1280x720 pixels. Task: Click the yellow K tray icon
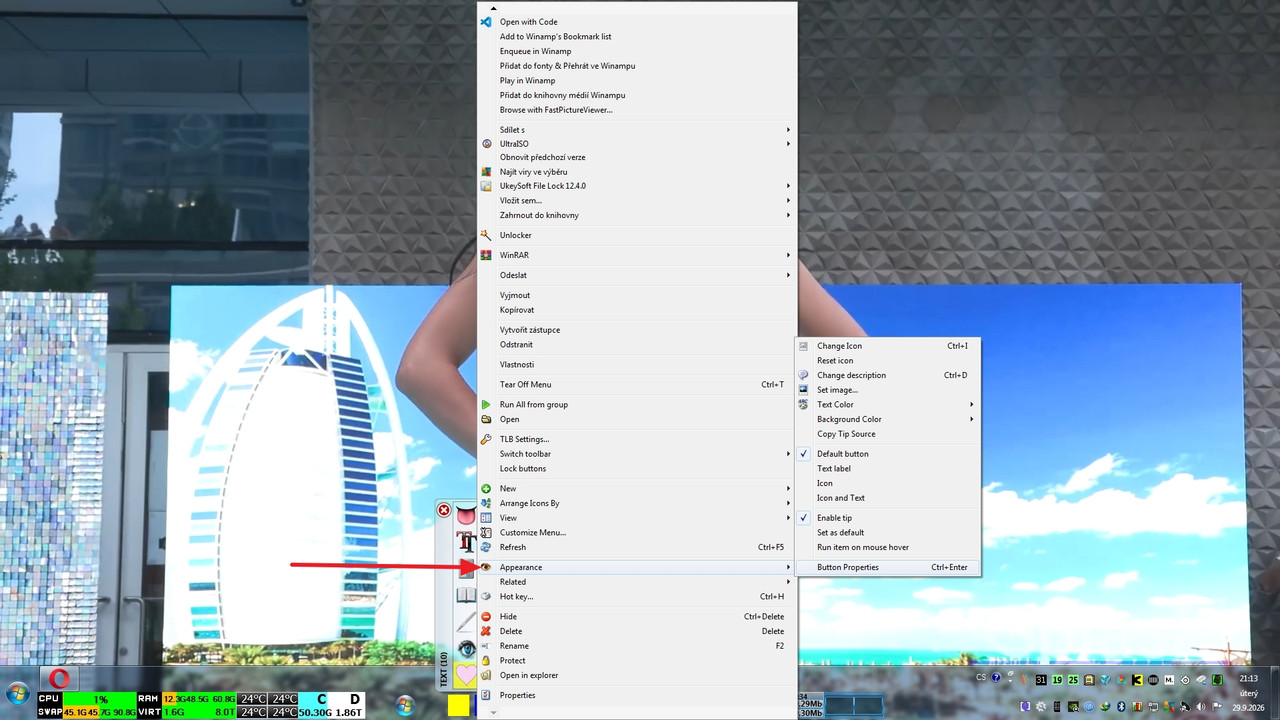coord(1137,680)
